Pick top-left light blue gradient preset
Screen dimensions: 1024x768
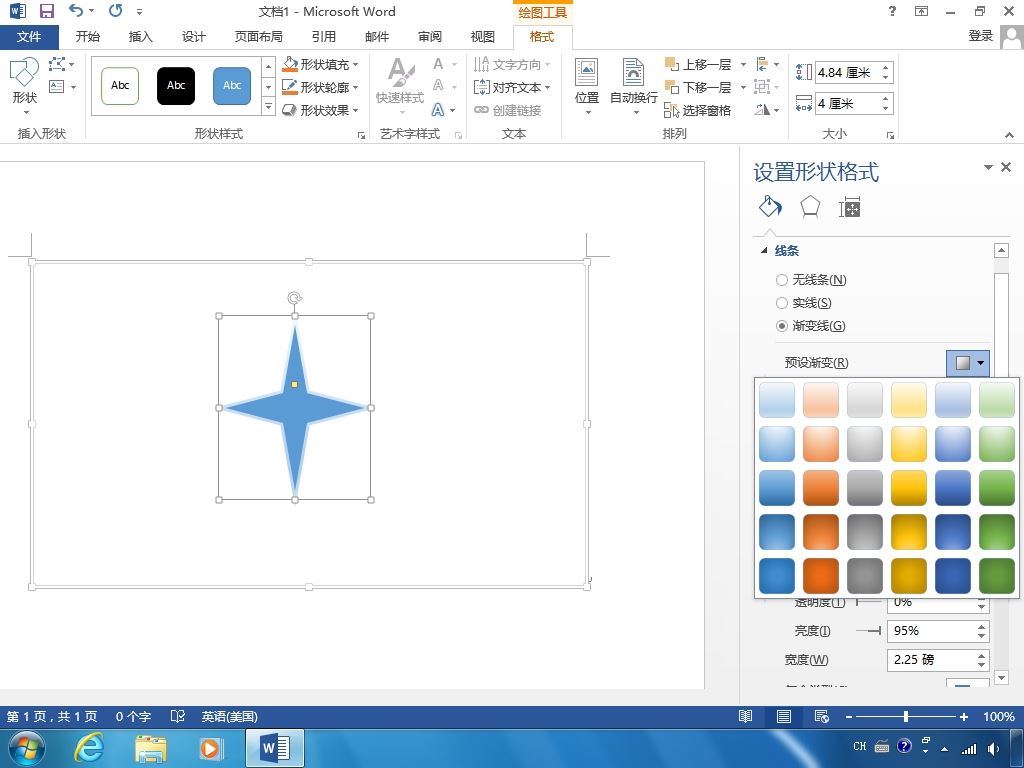tap(776, 400)
